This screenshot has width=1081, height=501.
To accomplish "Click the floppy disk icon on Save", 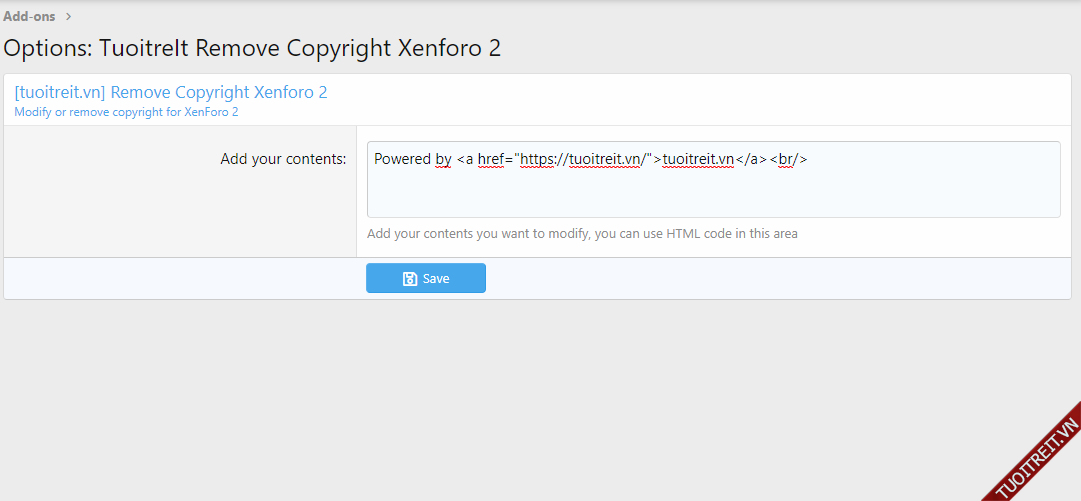I will point(409,279).
